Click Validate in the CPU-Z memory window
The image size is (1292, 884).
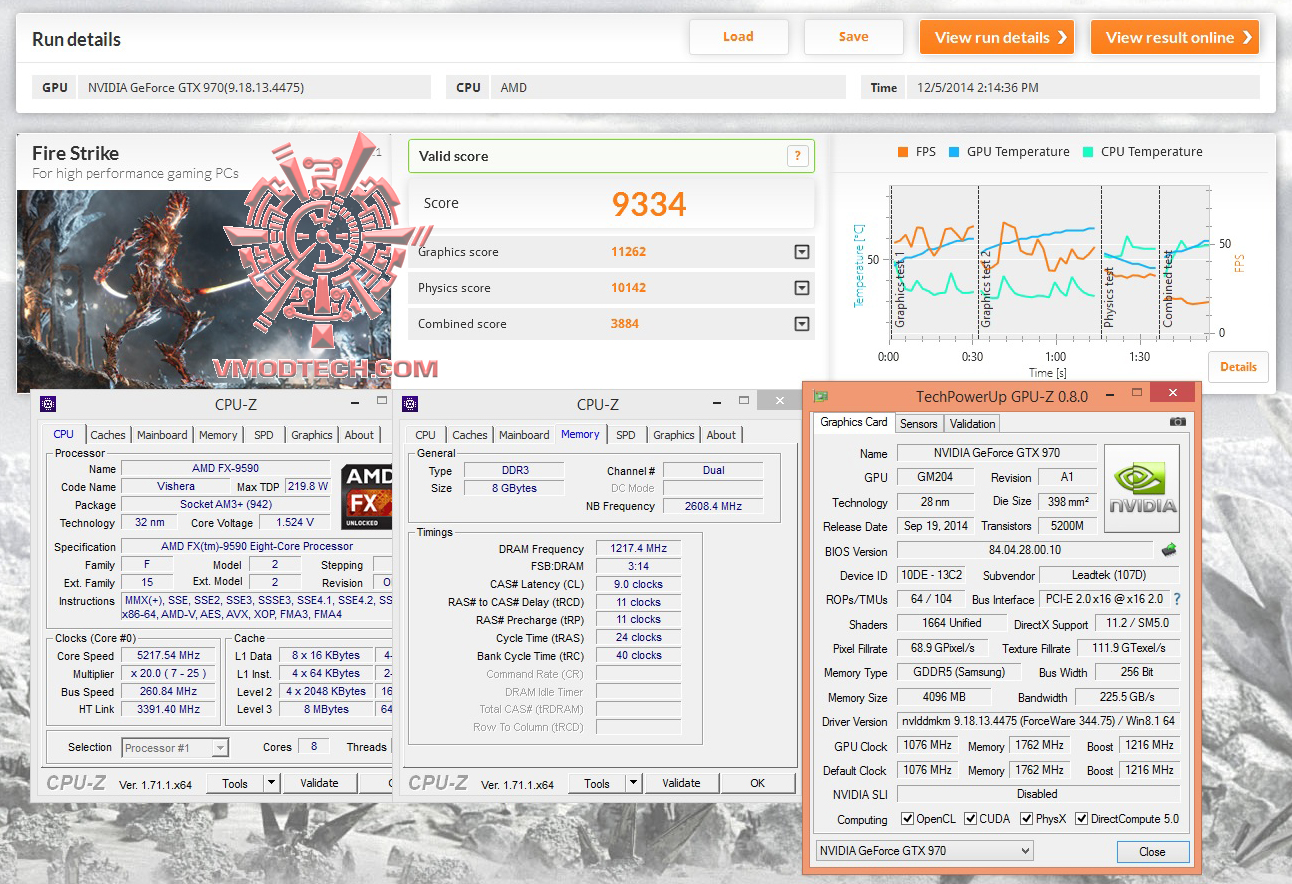[x=681, y=784]
